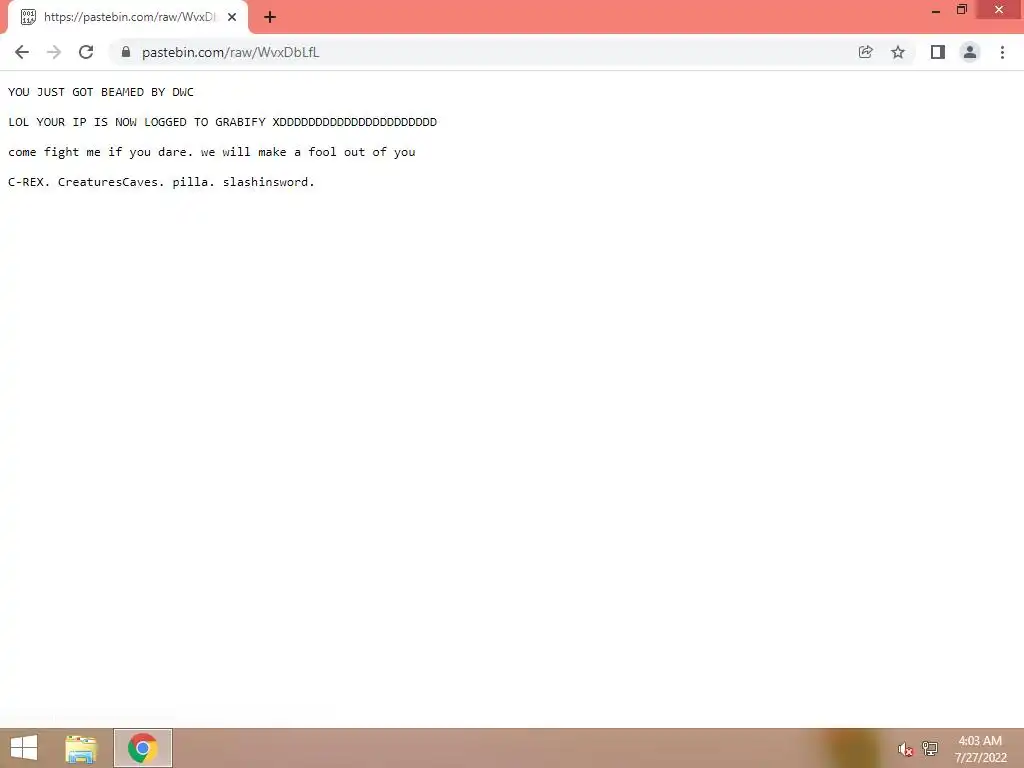Click the line 'come fight me if you dare'
The width and height of the screenshot is (1024, 768).
pyautogui.click(x=212, y=152)
